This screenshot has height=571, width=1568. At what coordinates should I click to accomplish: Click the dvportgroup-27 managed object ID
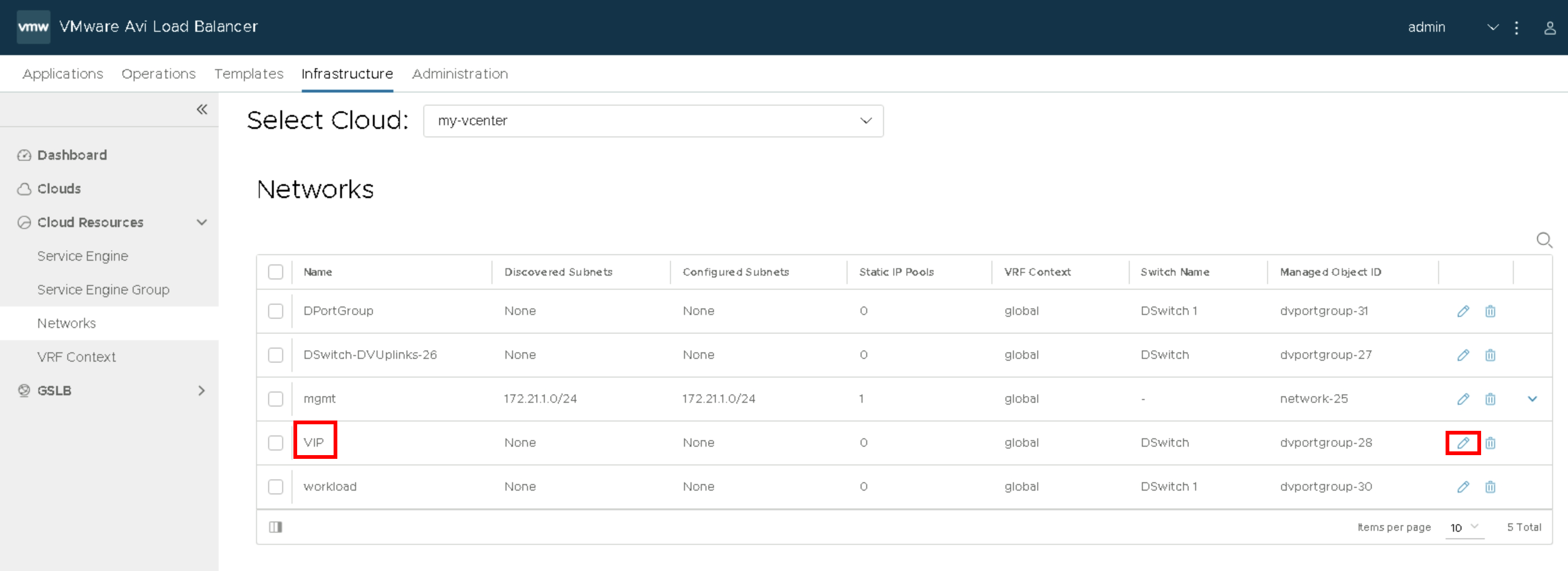(x=1326, y=355)
